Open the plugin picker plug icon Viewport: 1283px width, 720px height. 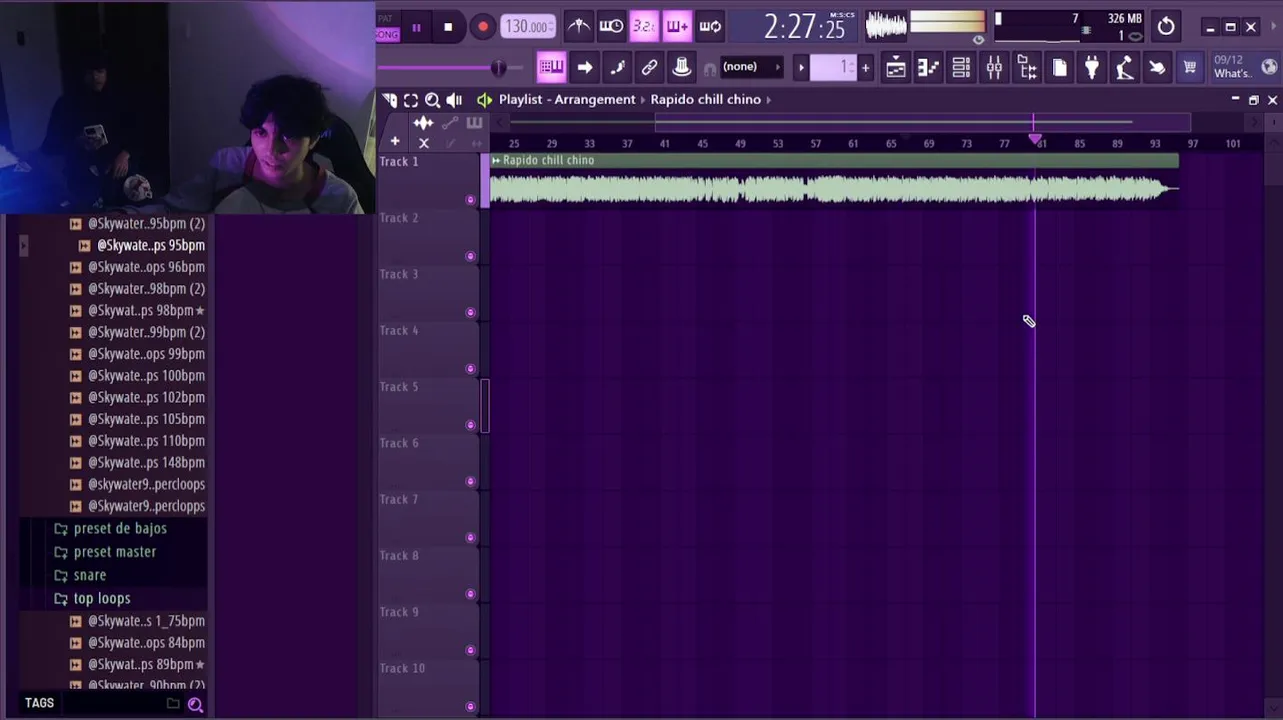tap(1092, 67)
